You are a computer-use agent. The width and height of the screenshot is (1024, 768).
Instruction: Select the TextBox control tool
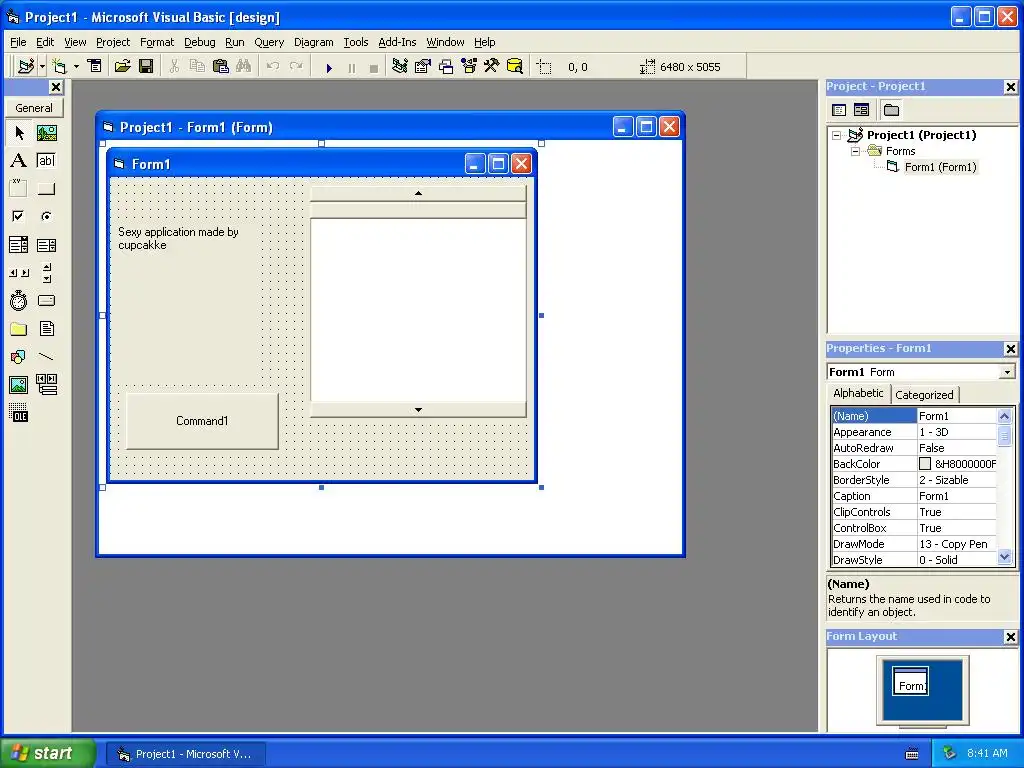[x=46, y=161]
